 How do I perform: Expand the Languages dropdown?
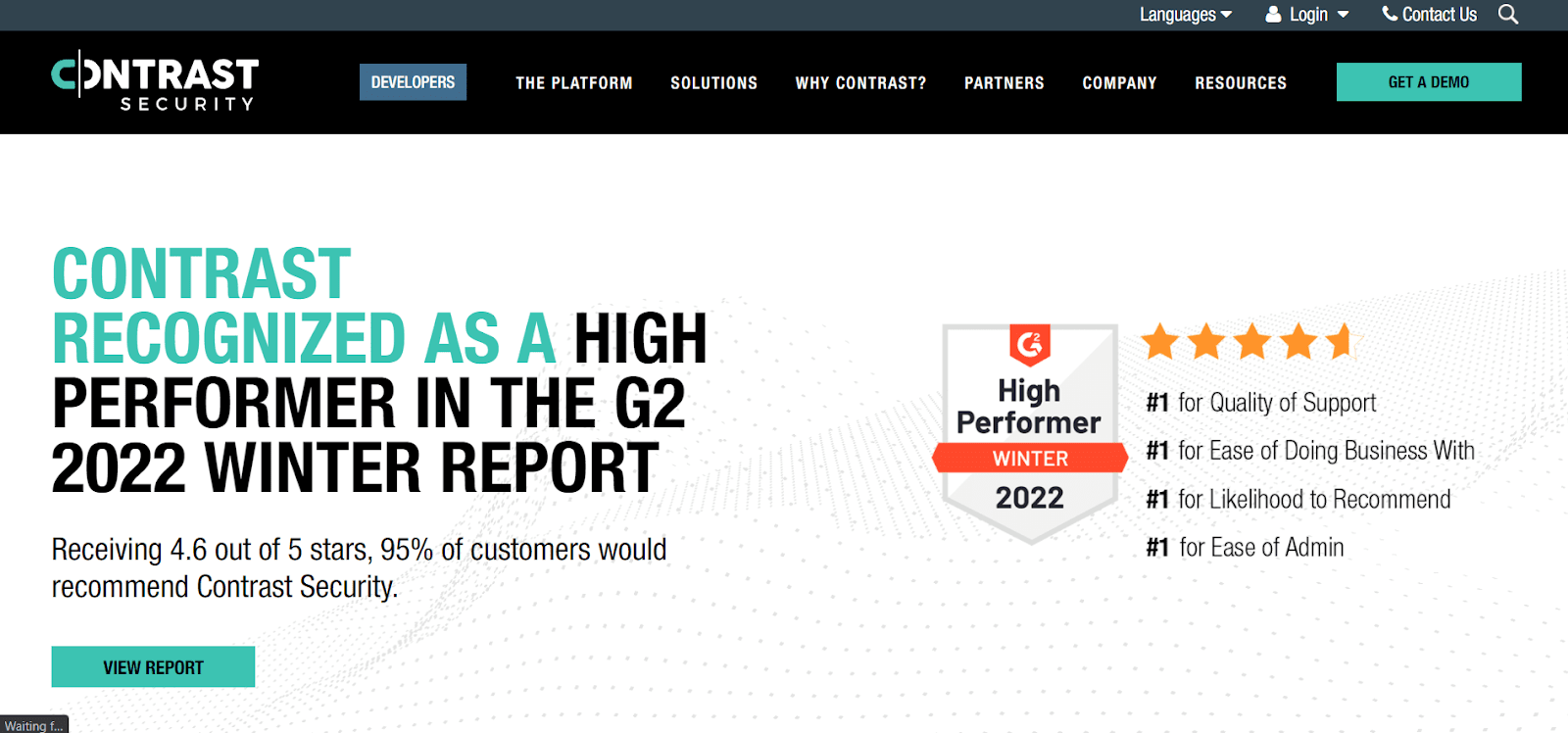coord(1186,15)
